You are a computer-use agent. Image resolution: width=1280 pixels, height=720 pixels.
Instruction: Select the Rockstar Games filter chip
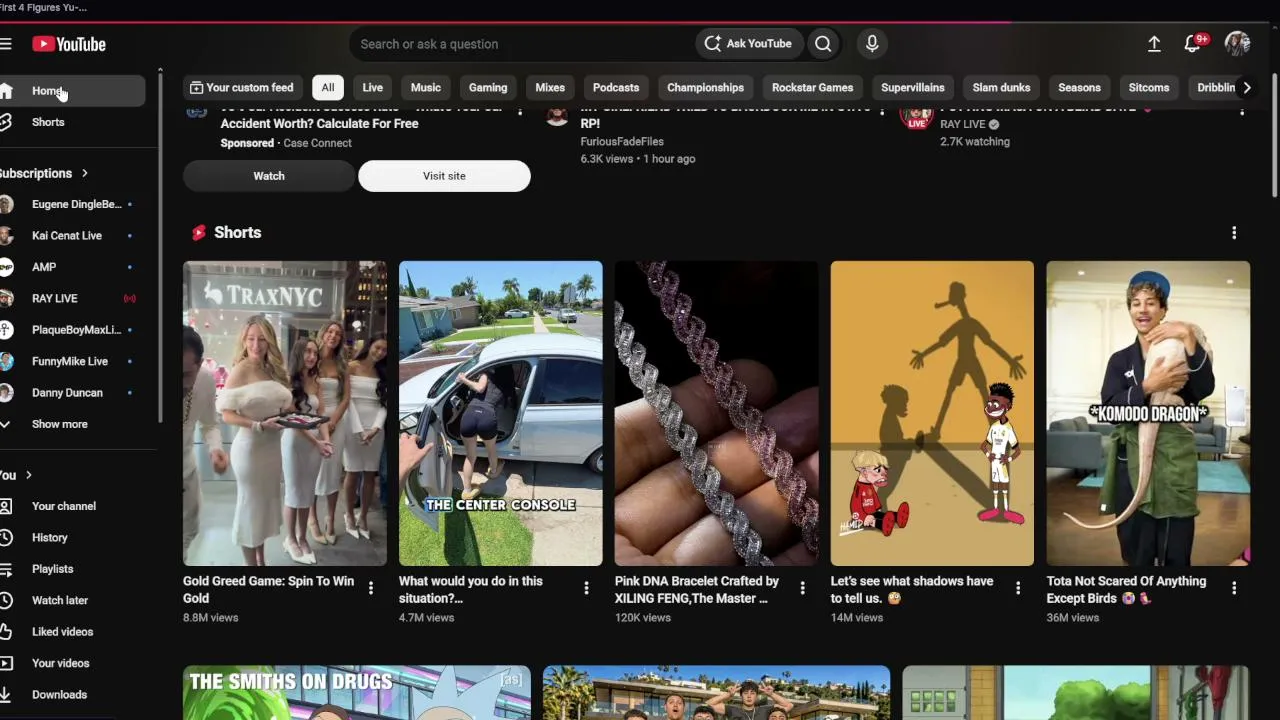[x=812, y=88]
